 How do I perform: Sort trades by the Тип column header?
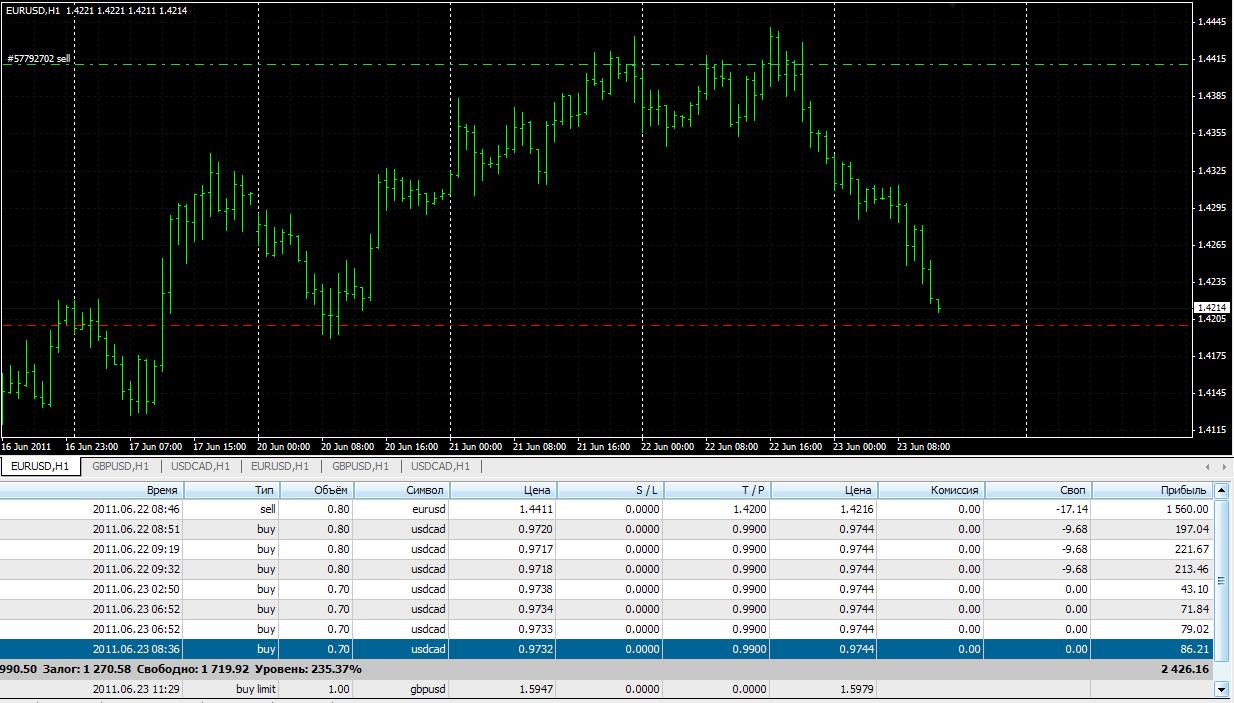(x=233, y=490)
